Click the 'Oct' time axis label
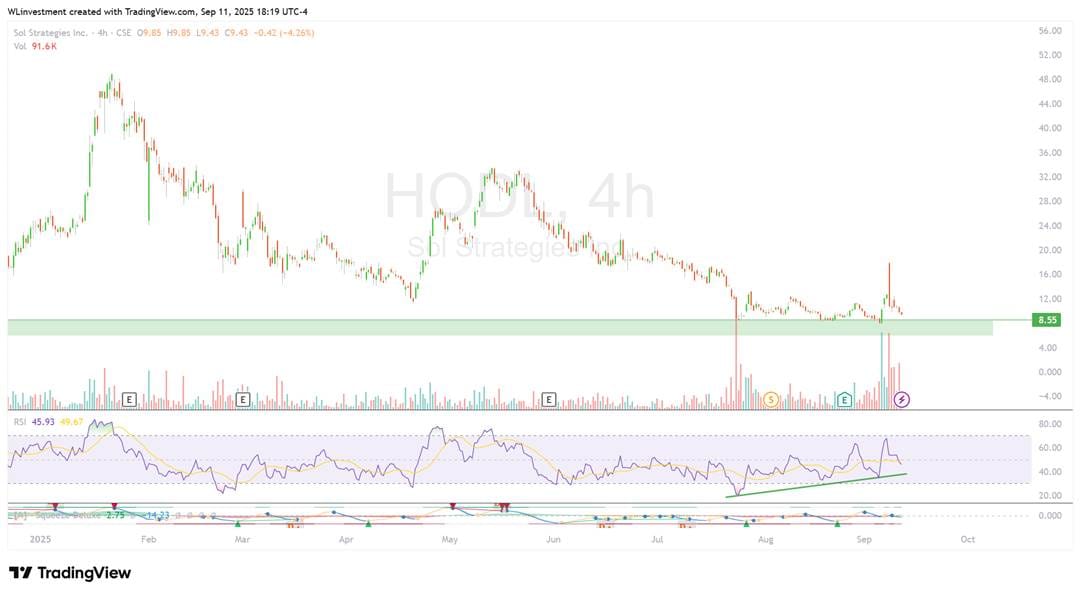The height and width of the screenshot is (596, 1081). [x=968, y=540]
